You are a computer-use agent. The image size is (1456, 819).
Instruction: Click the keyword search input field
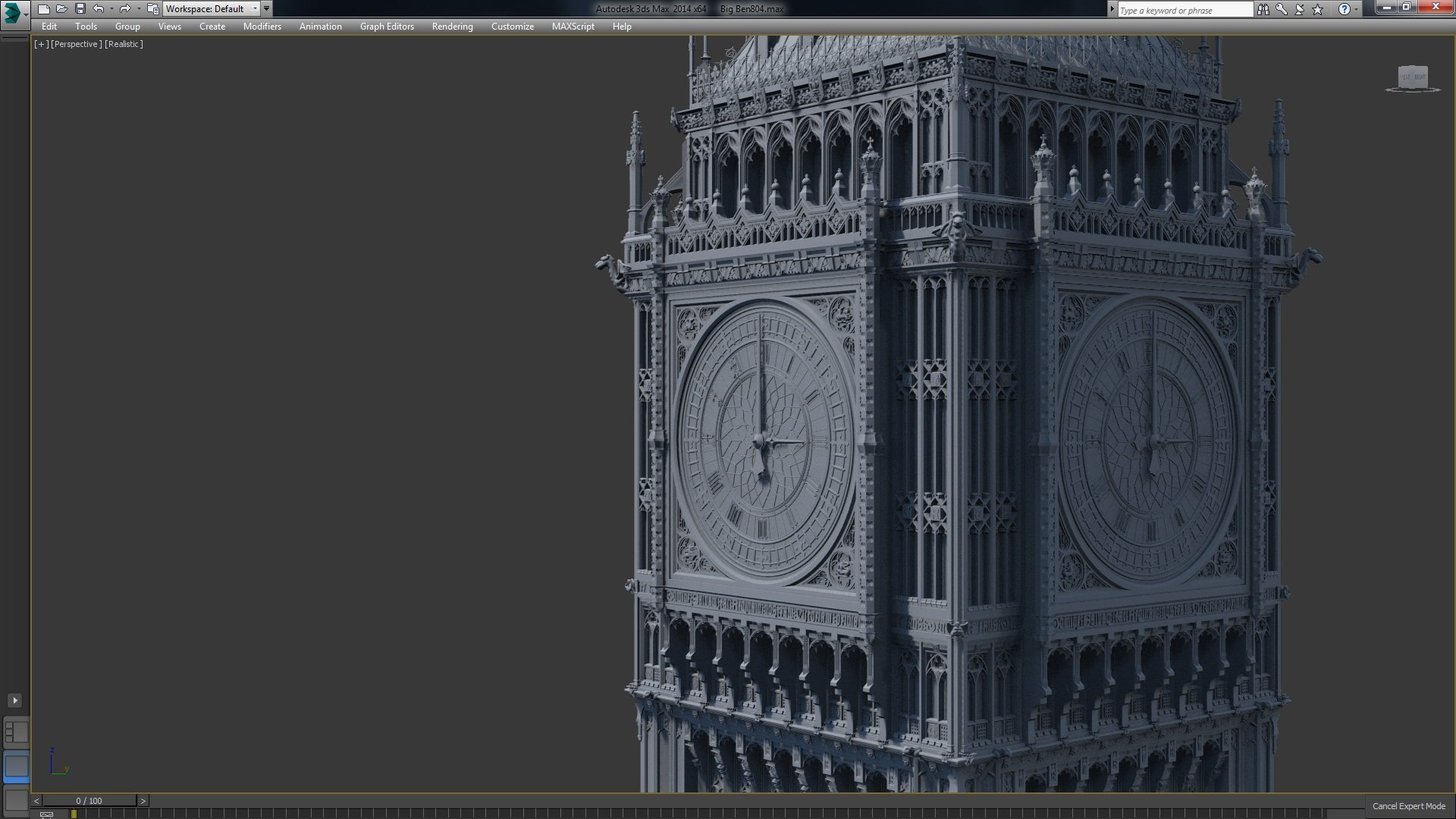[1183, 9]
